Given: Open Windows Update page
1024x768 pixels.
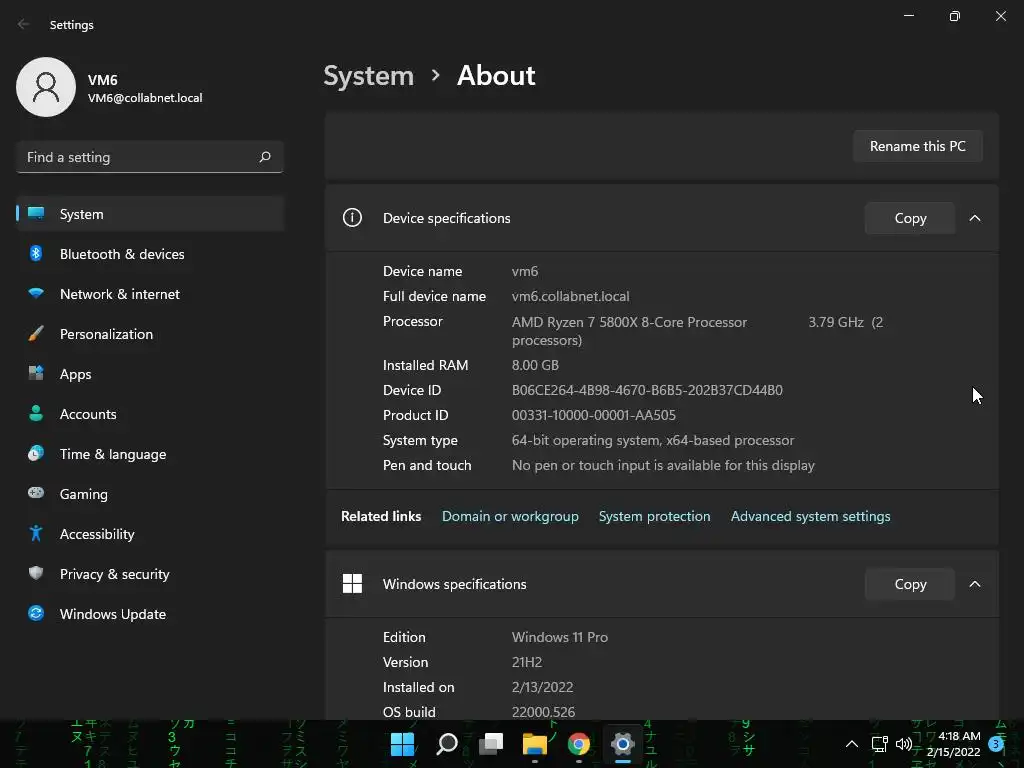Looking at the screenshot, I should click(x=150, y=613).
